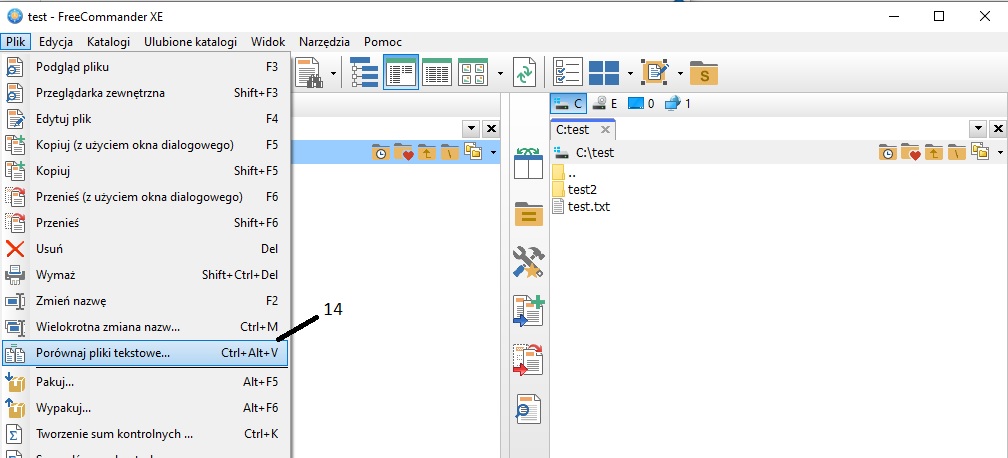Expand the layout tiles dropdown arrow

pyautogui.click(x=630, y=73)
